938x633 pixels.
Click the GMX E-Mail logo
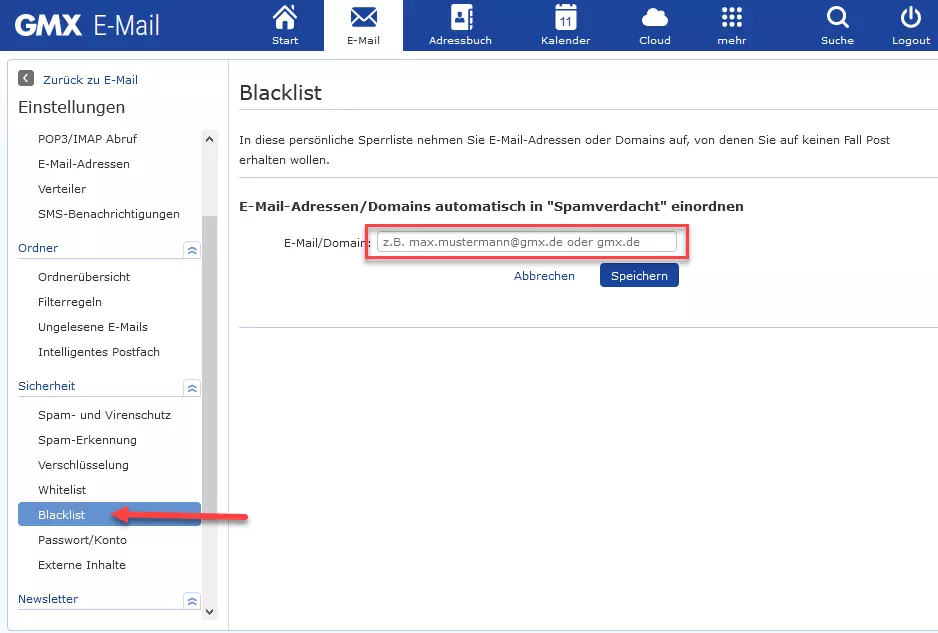(87, 25)
